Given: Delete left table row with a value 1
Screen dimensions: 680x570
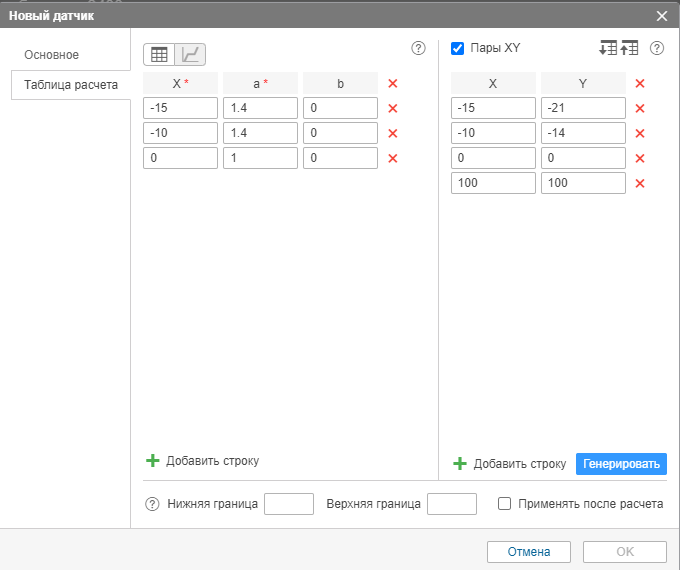Looking at the screenshot, I should point(393,158).
